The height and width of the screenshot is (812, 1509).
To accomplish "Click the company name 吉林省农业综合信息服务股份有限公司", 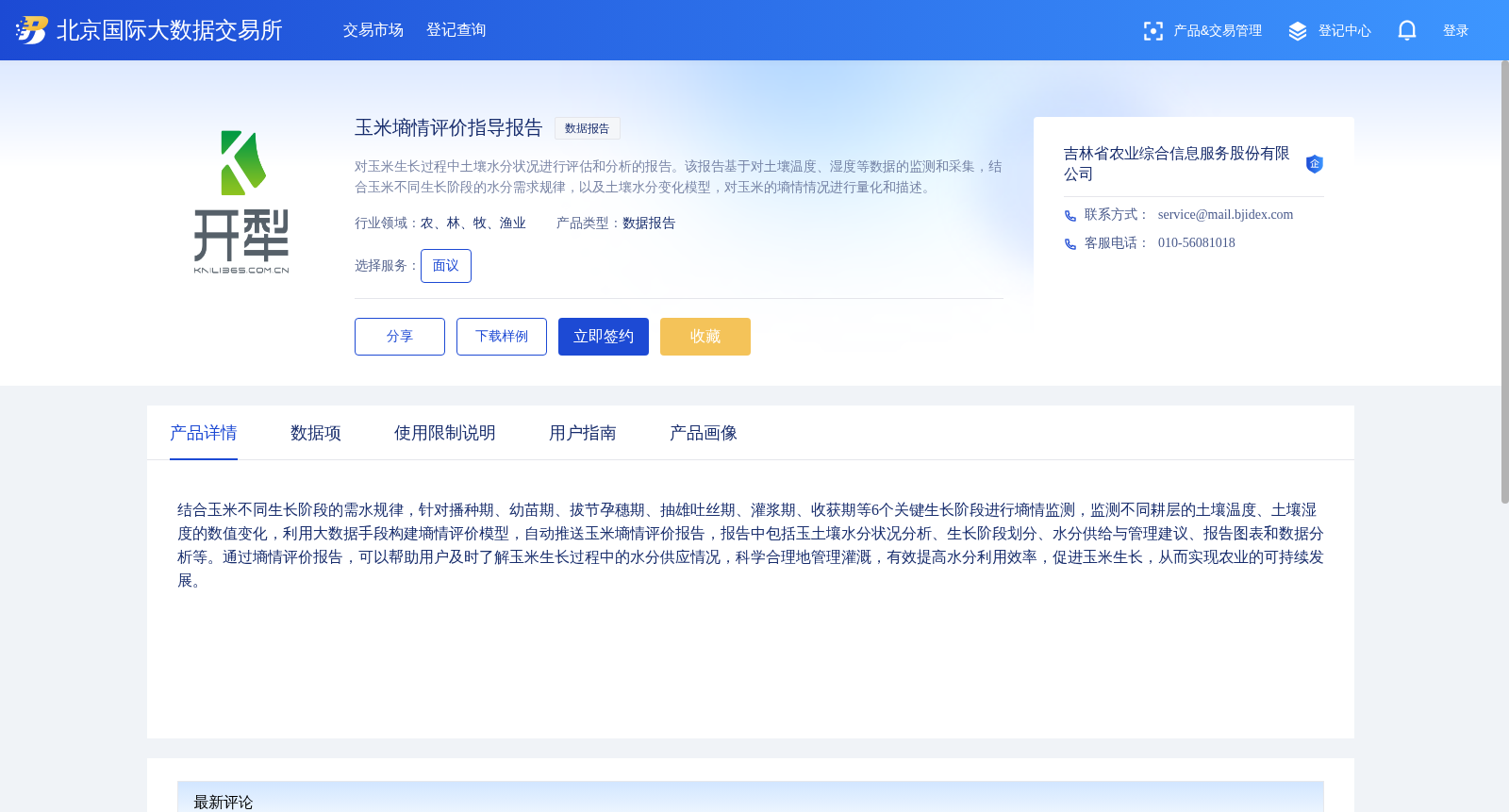I will click(x=1177, y=164).
